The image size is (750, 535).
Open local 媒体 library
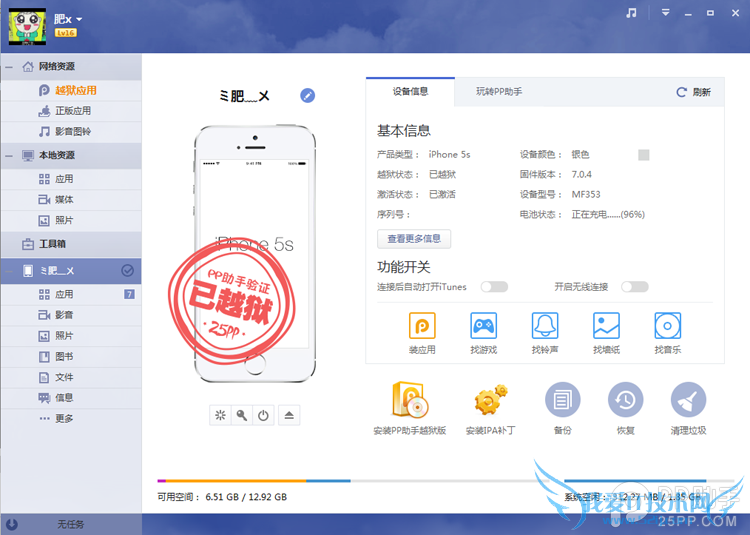pos(71,199)
